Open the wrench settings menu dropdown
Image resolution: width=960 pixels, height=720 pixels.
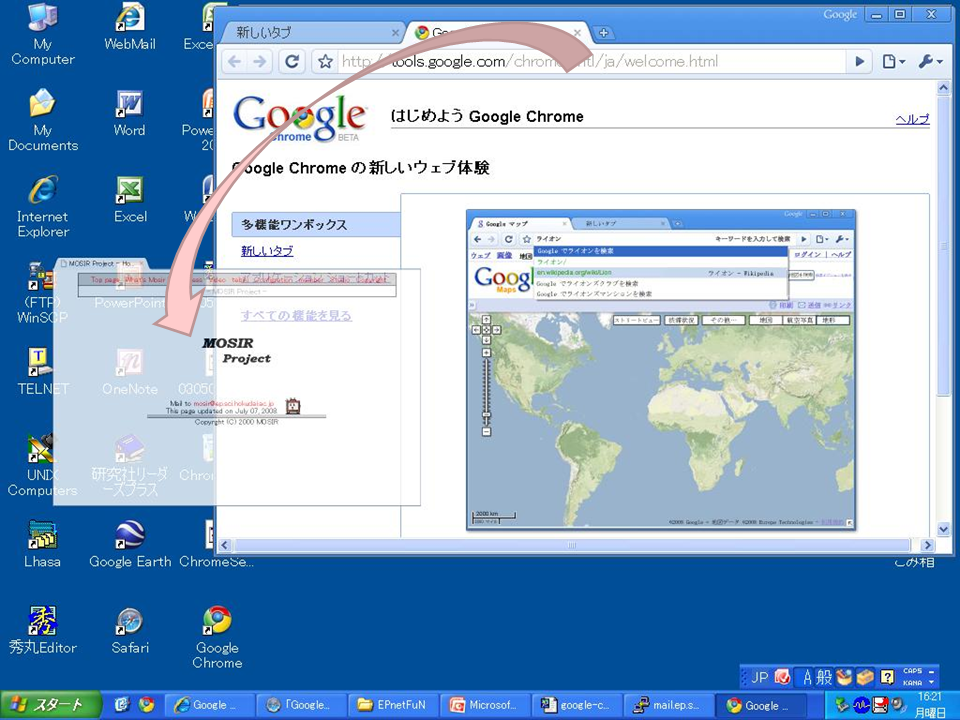(x=929, y=62)
